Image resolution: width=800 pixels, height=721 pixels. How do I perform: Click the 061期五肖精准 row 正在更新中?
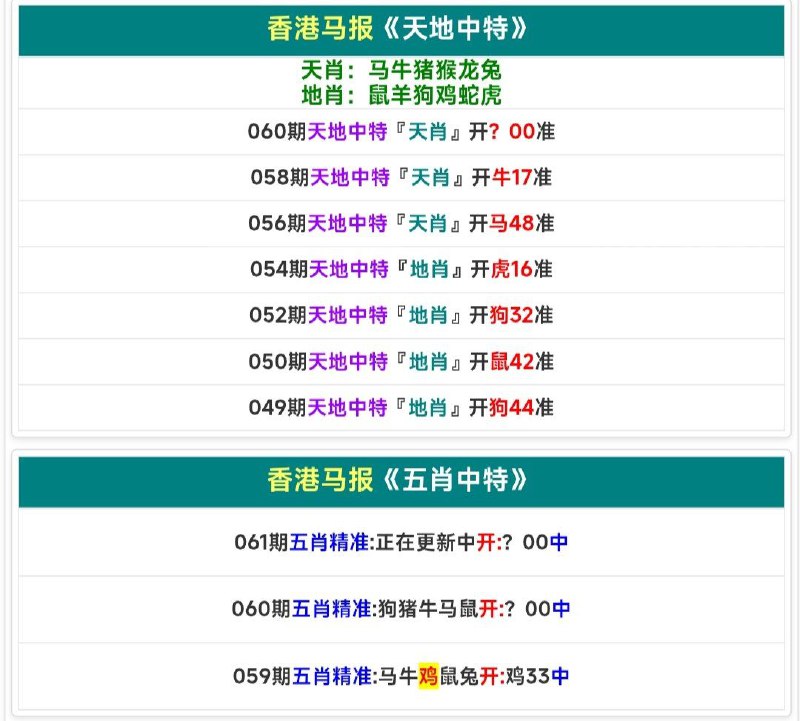[401, 542]
